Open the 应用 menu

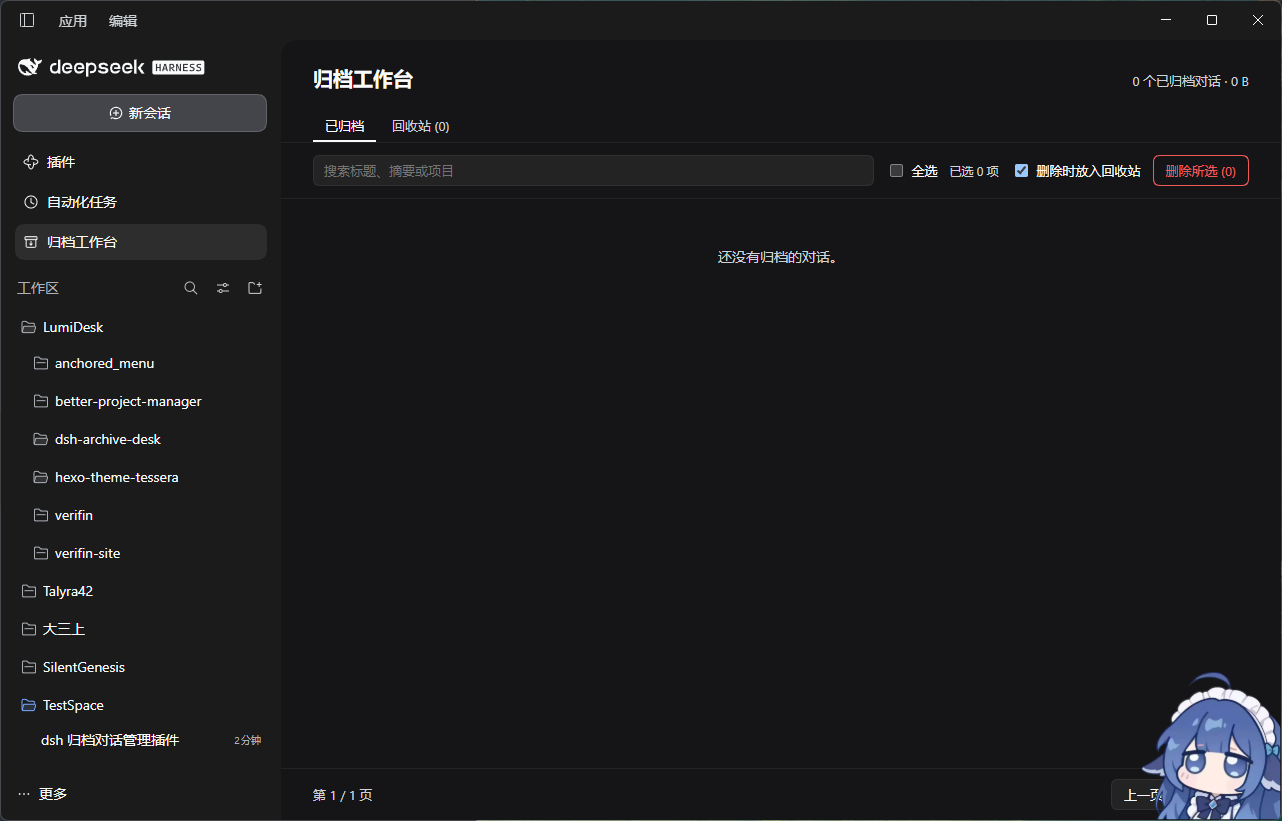[x=73, y=21]
